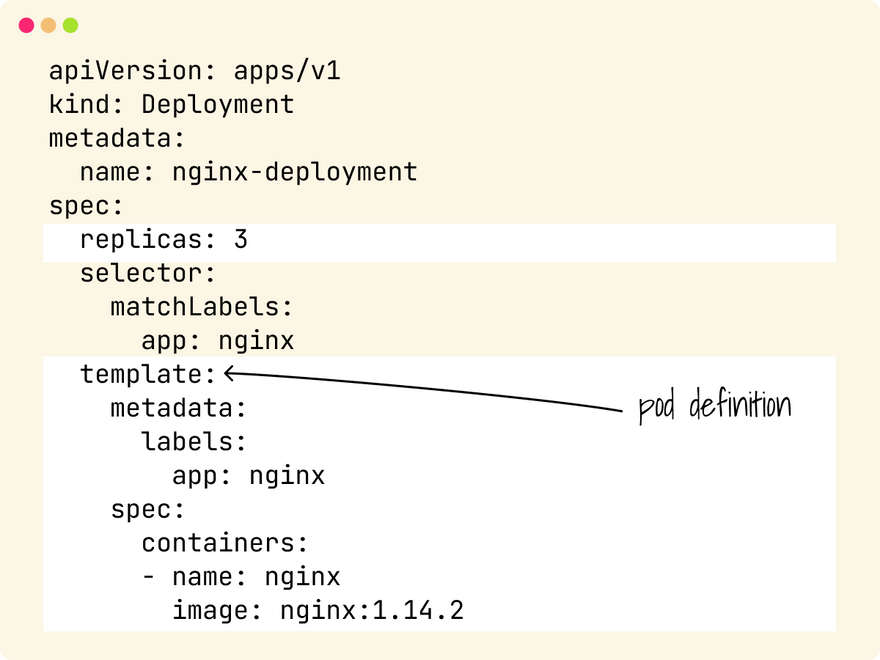880x660 pixels.
Task: Click the green maximize dot
Action: [x=70, y=26]
